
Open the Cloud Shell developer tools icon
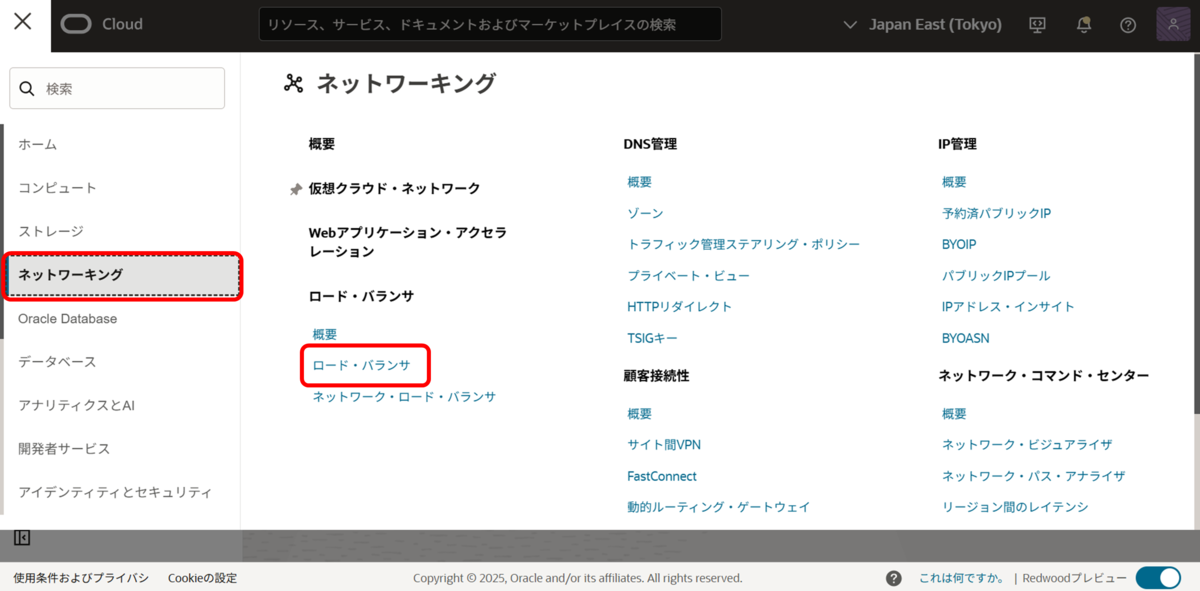1038,25
